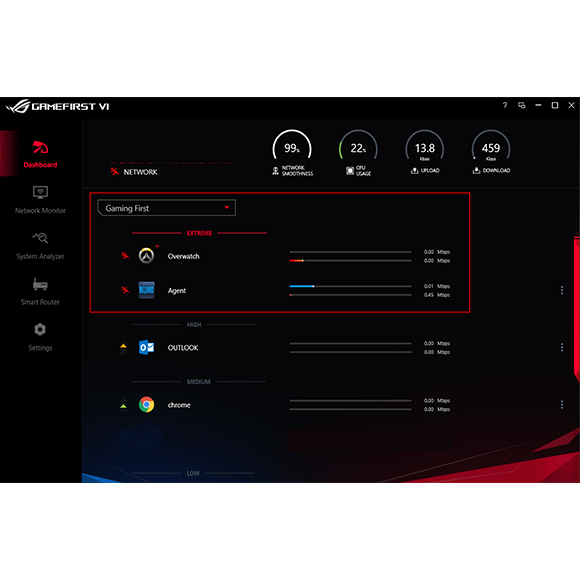Click Agent extreme priority runner icon
This screenshot has width=580, height=580.
pos(125,290)
